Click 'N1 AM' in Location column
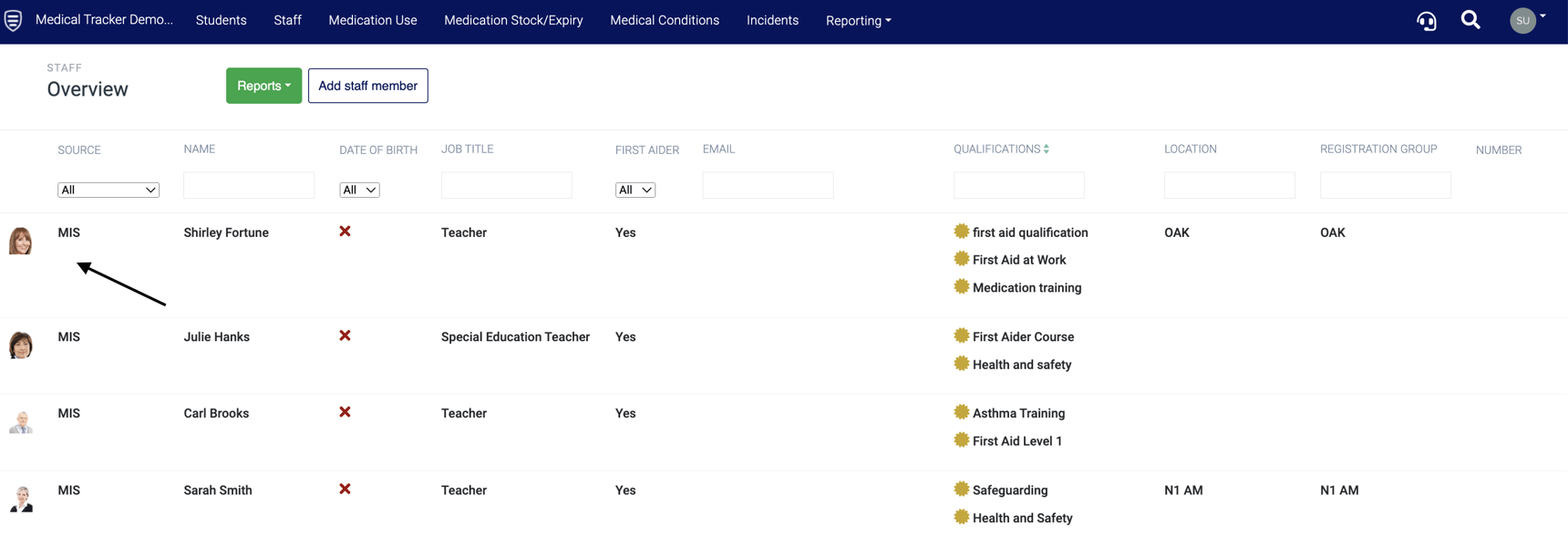The image size is (1568, 547). tap(1183, 490)
